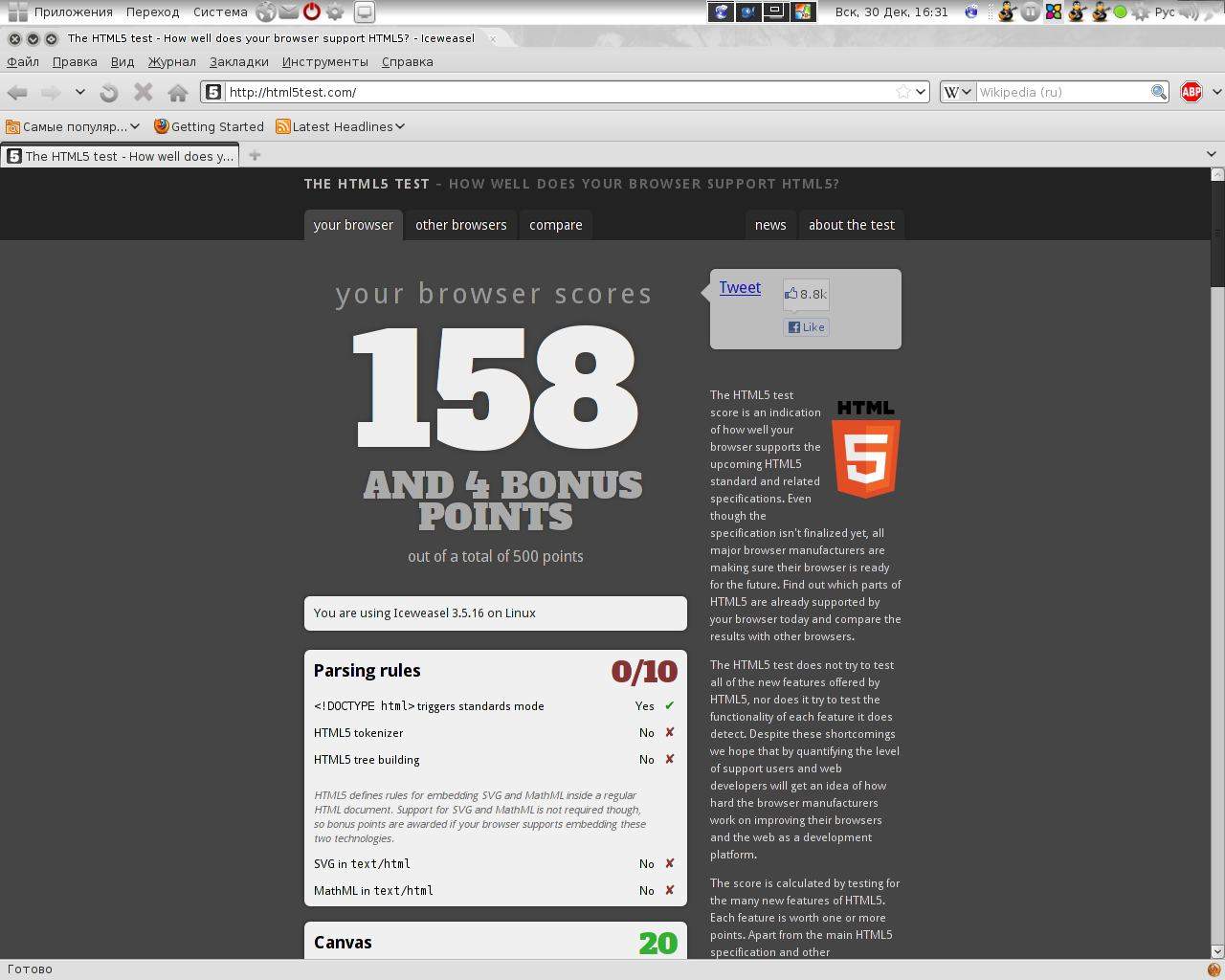This screenshot has height=980, width=1225.
Task: Click the blue globe icon next to clock
Action: coord(971,11)
